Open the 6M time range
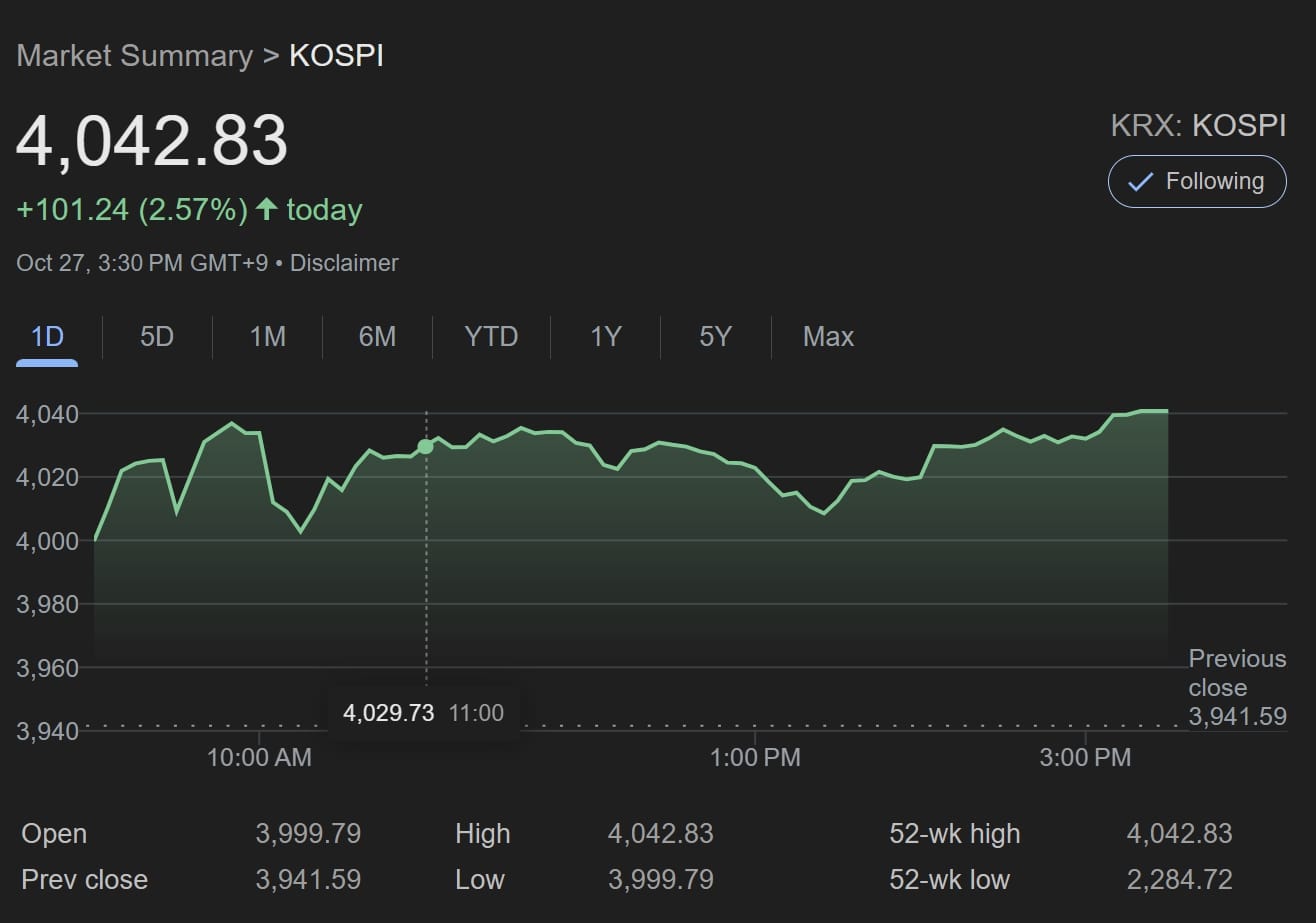The height and width of the screenshot is (923, 1316). click(x=376, y=337)
